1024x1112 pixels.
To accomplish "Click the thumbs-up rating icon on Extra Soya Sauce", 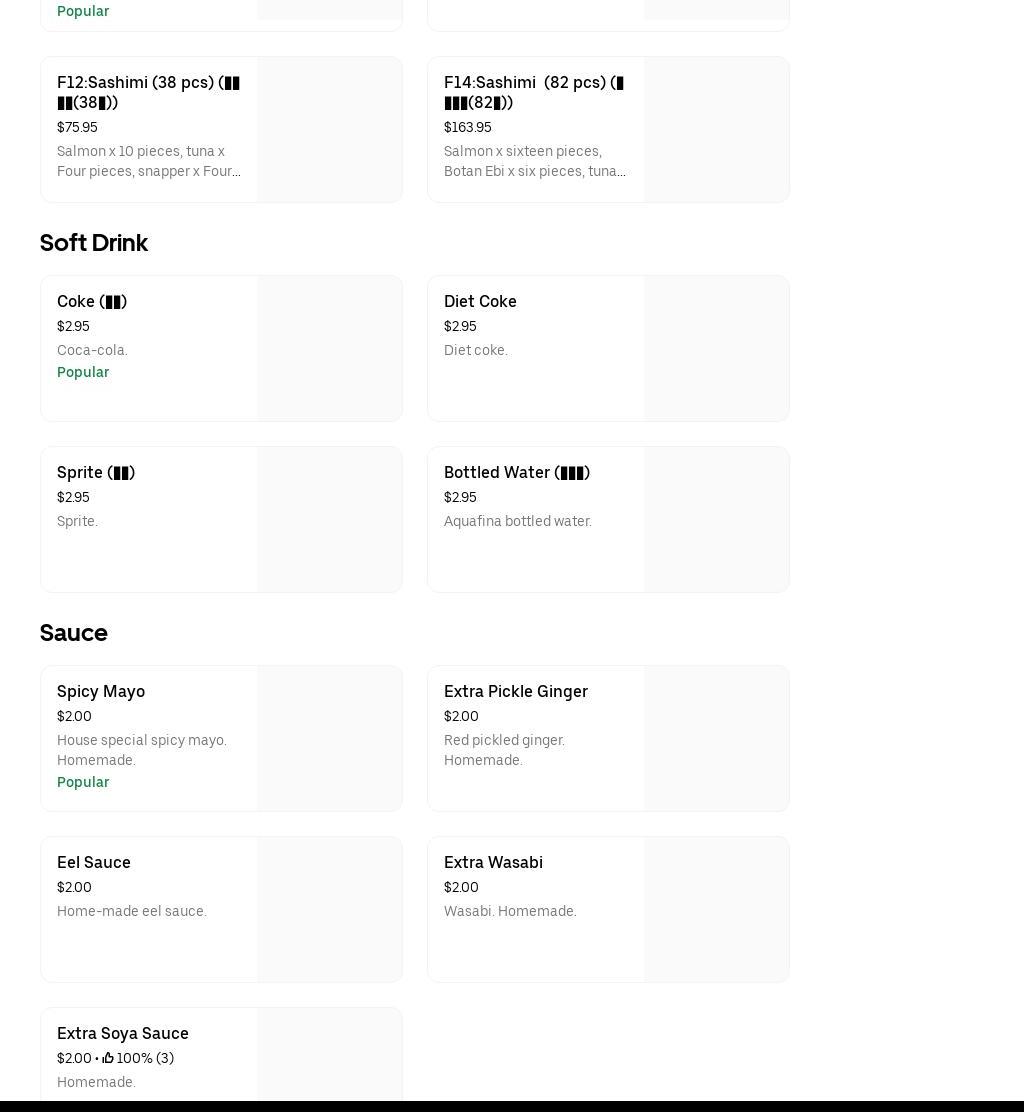I will coord(108,1058).
